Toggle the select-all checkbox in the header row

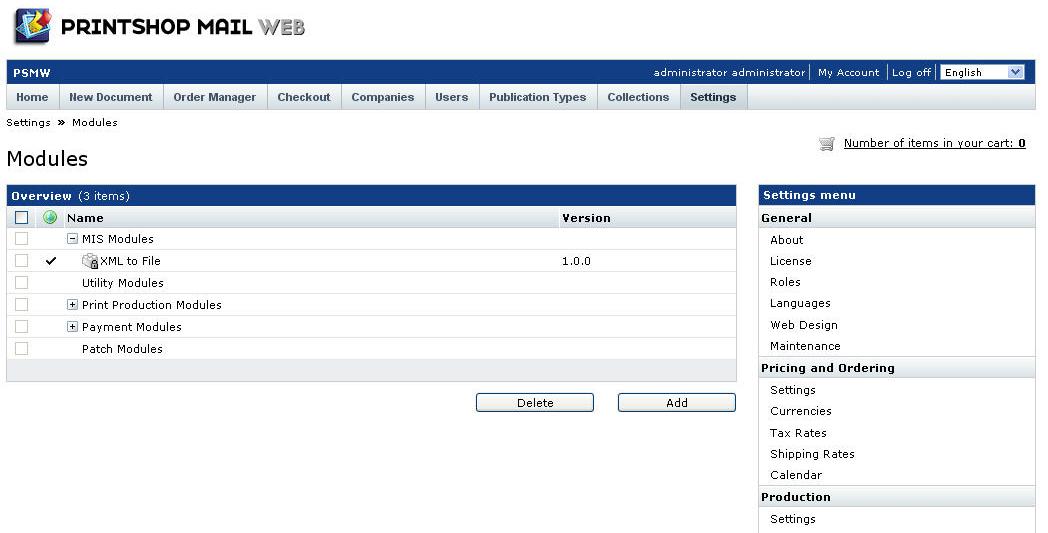coord(21,217)
